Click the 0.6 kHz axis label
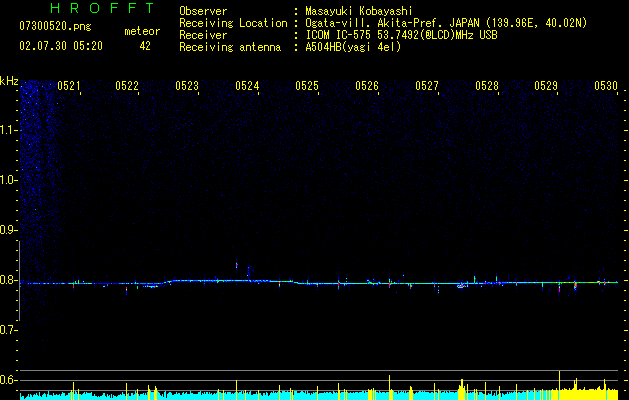This screenshot has height=400, width=629. coord(9,380)
